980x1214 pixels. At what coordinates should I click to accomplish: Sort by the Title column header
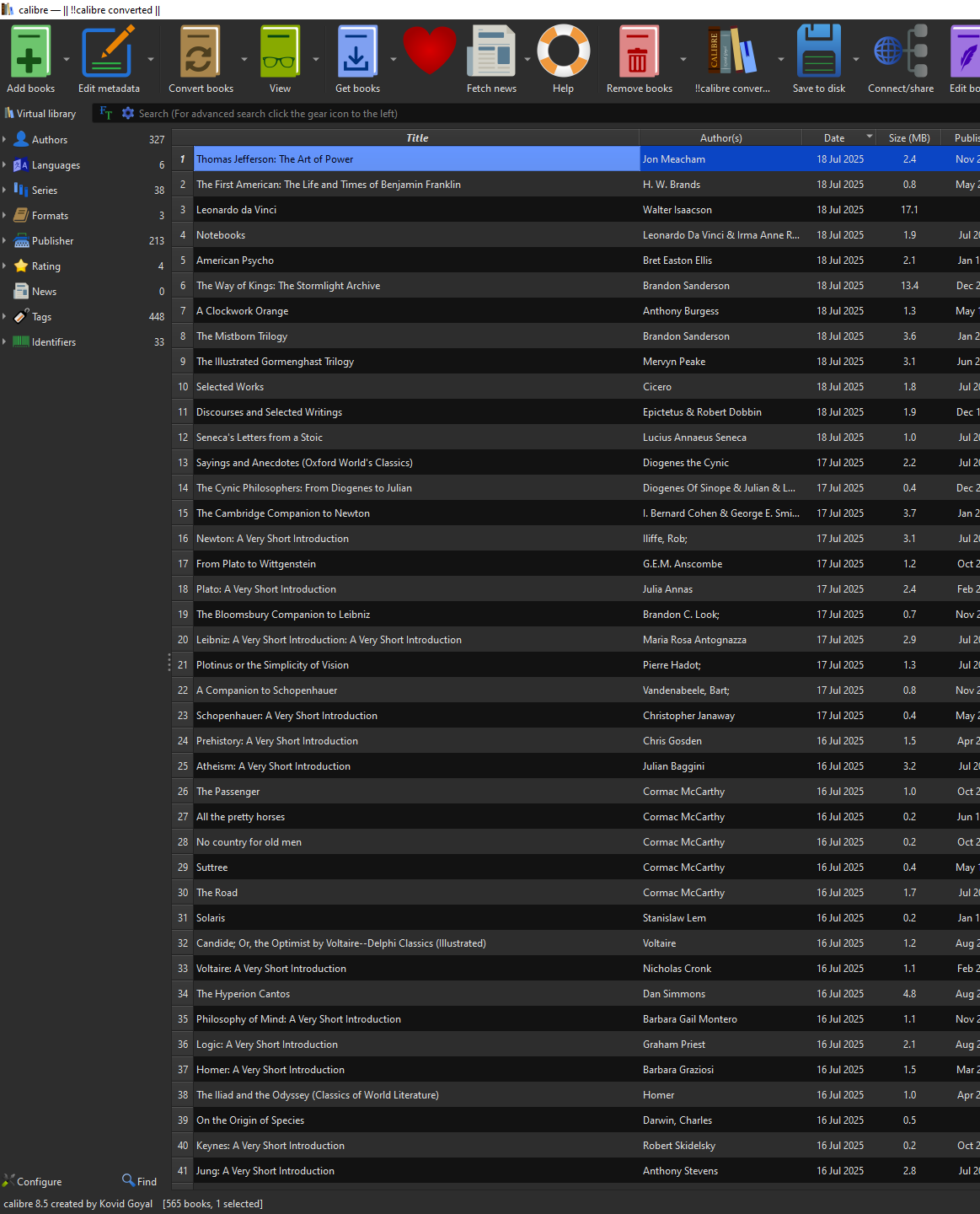pyautogui.click(x=416, y=137)
